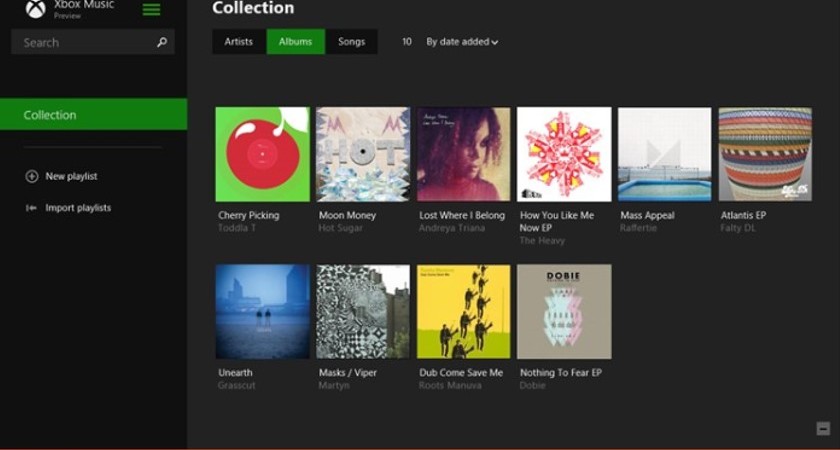This screenshot has height=450, width=840.
Task: Switch to the Songs tab
Action: click(x=351, y=42)
